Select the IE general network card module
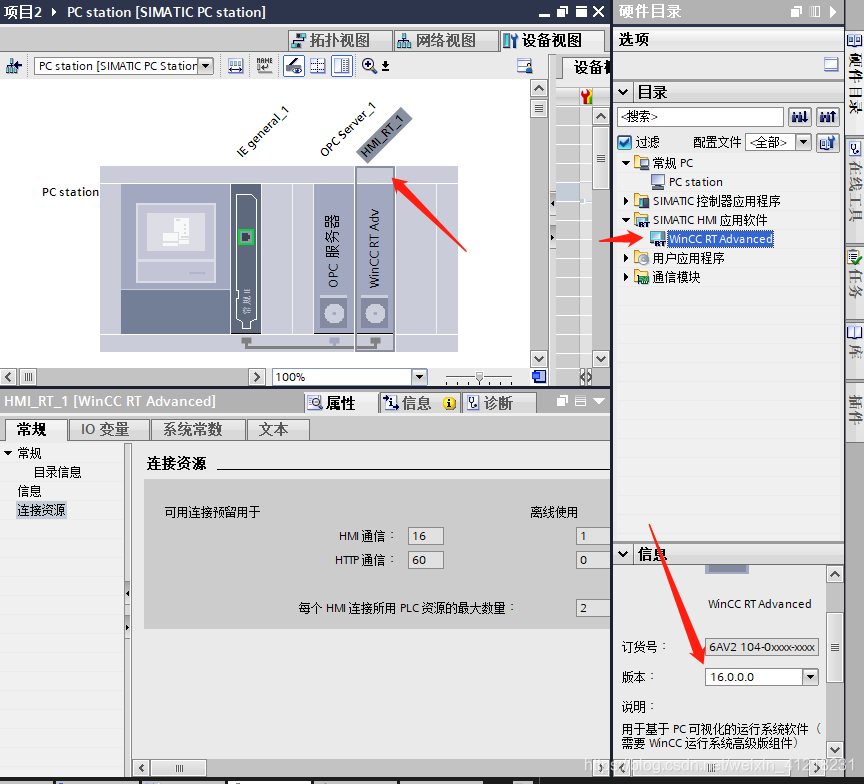Viewport: 864px width, 784px height. [246, 259]
